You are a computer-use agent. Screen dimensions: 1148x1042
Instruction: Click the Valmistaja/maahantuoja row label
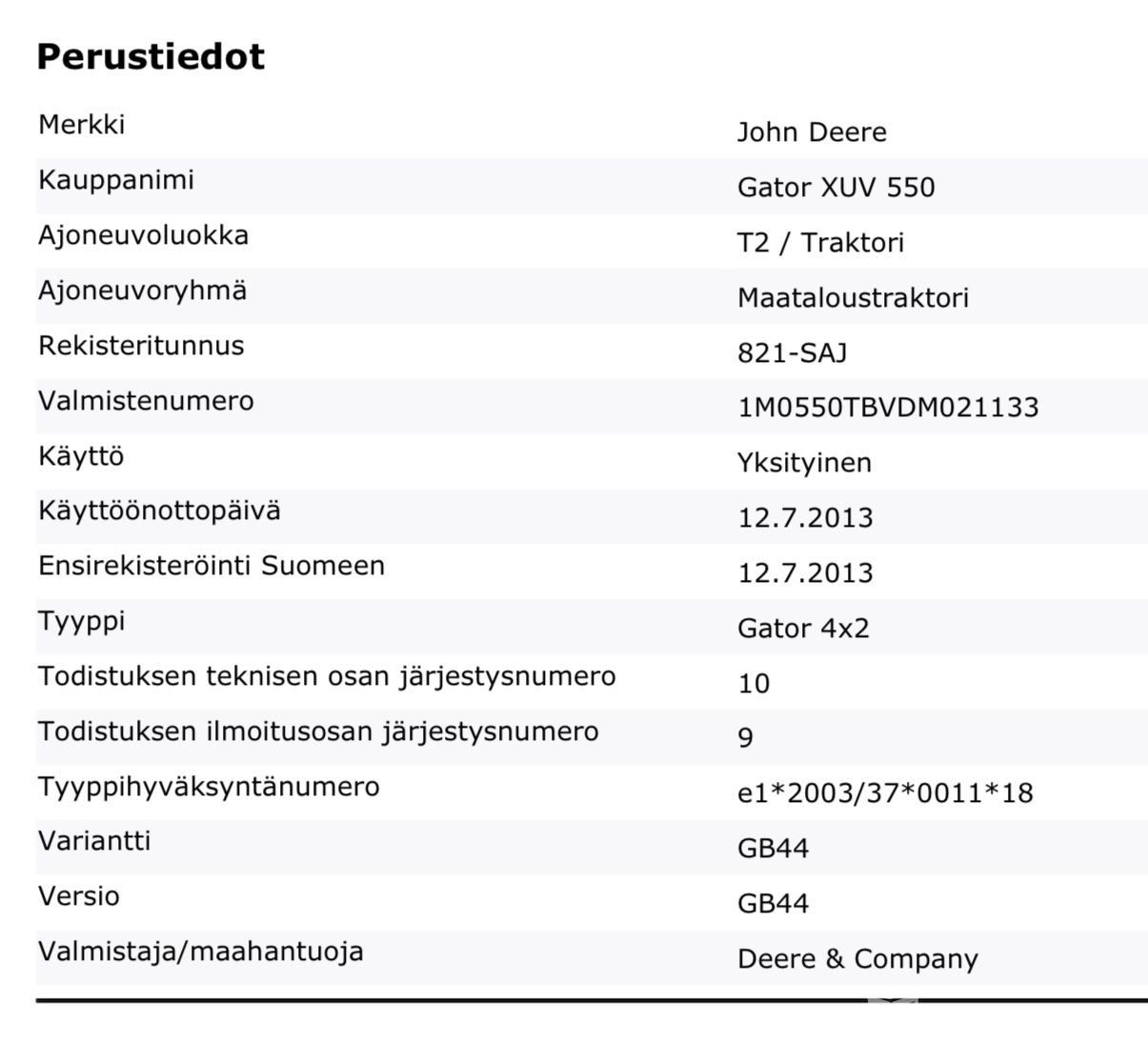[x=200, y=952]
